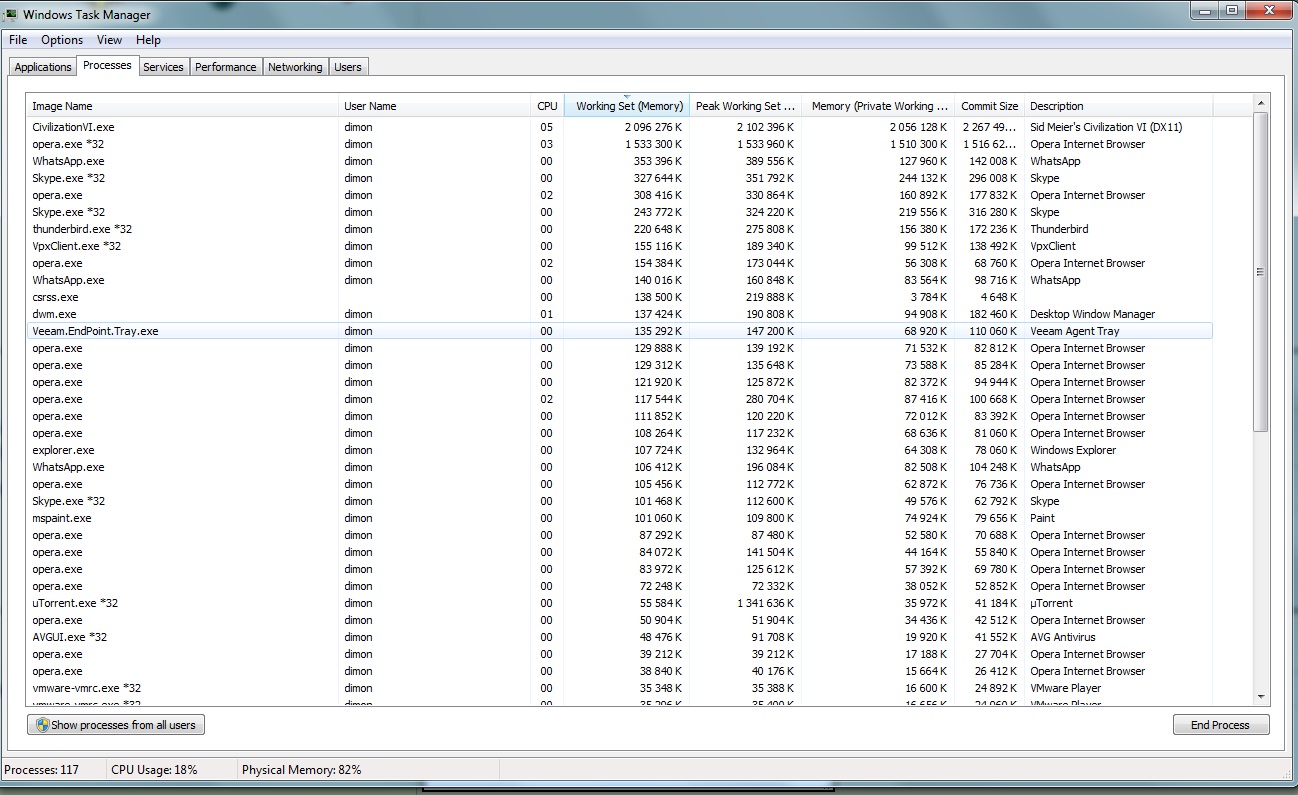
Task: Select the CivilizationVI.exe process
Action: tap(619, 127)
